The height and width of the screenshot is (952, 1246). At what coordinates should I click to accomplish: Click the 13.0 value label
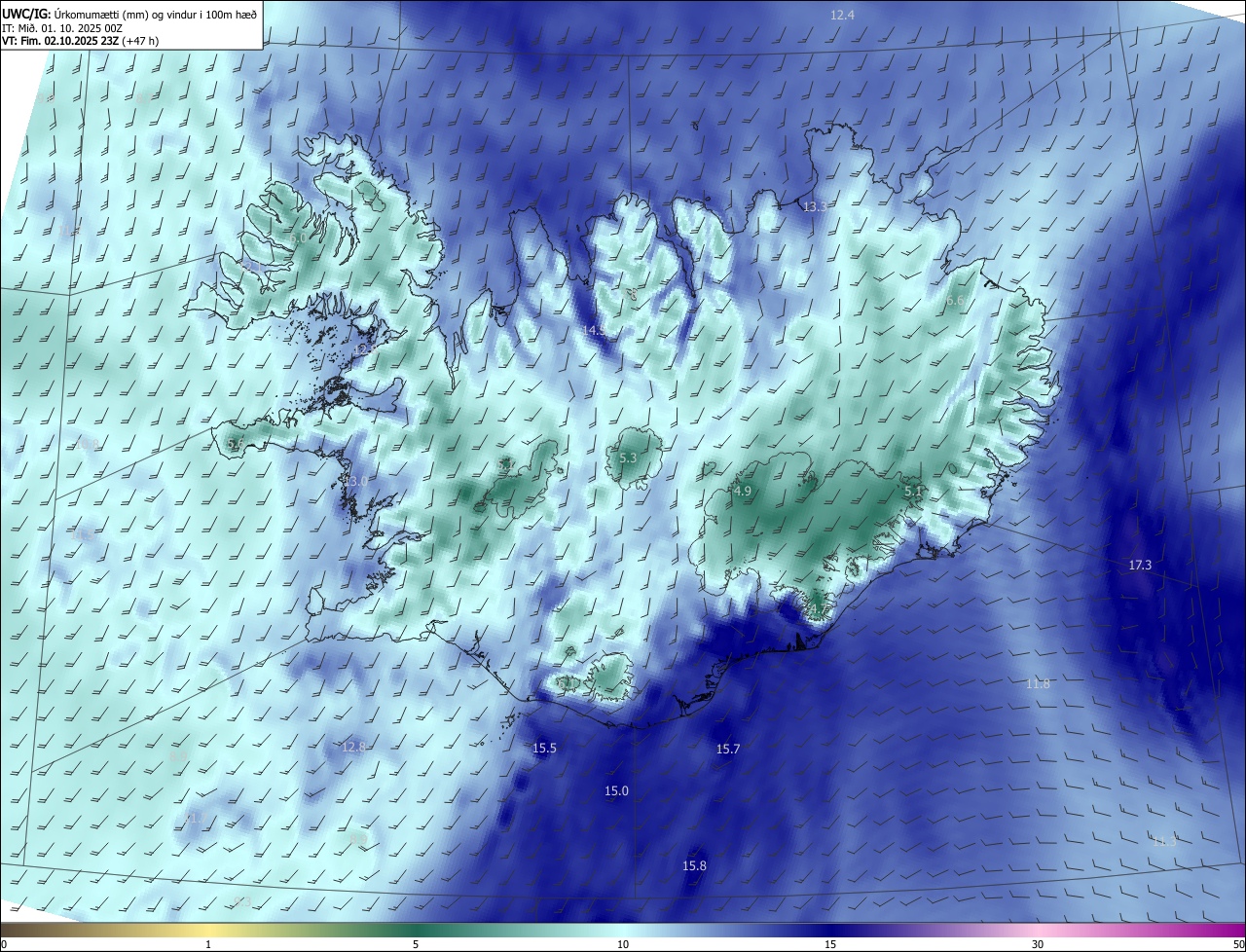[x=356, y=481]
